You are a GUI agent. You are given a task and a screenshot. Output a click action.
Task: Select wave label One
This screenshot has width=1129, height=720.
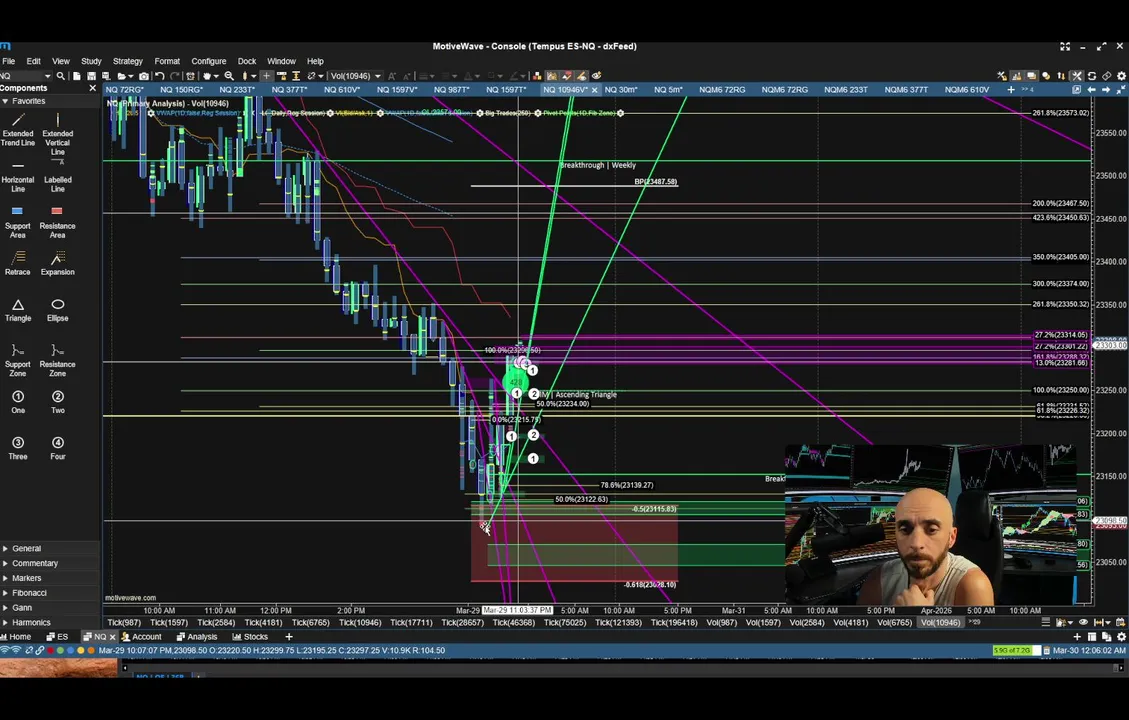18,402
